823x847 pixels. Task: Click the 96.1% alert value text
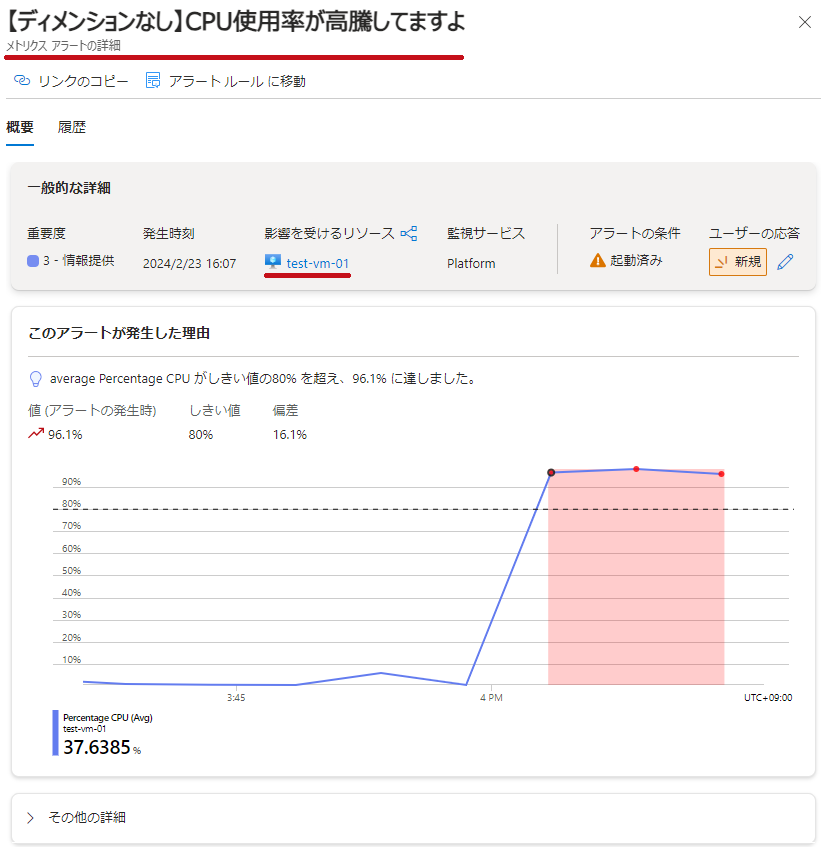65,434
